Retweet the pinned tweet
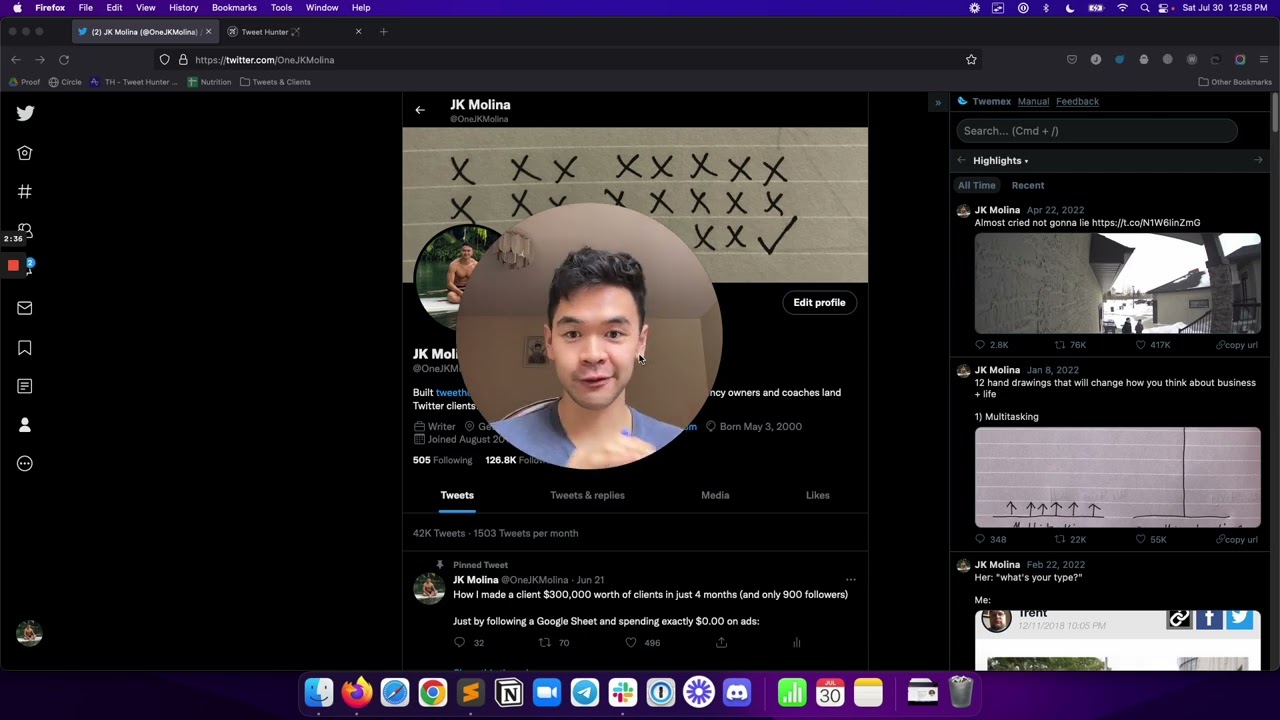This screenshot has width=1280, height=720. pos(545,643)
